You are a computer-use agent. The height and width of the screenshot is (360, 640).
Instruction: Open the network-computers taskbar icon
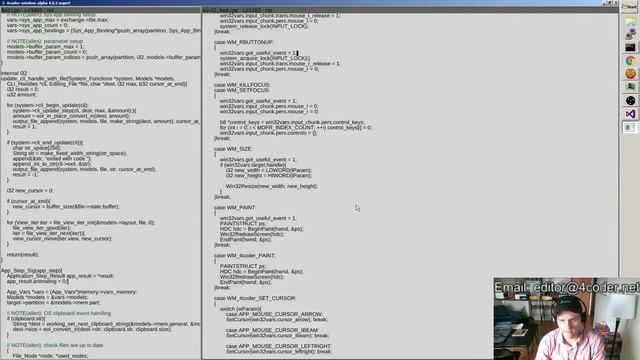click(630, 34)
